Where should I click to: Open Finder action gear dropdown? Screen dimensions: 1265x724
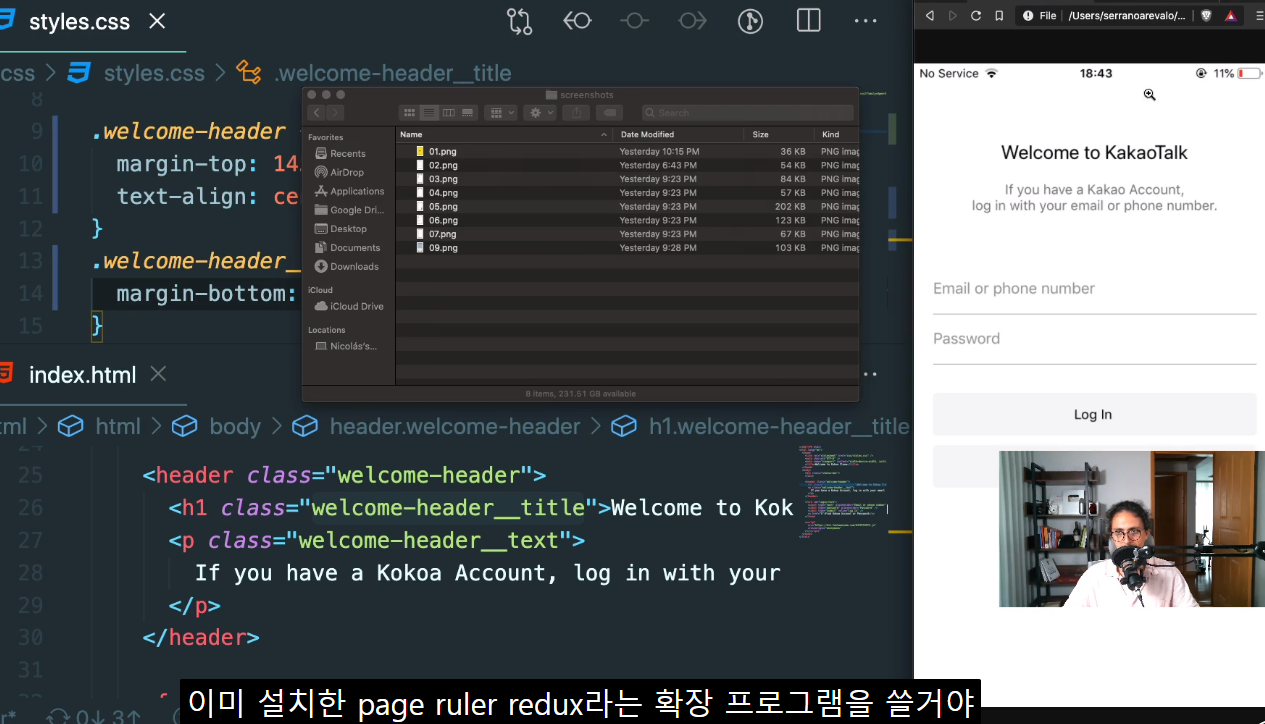(540, 113)
